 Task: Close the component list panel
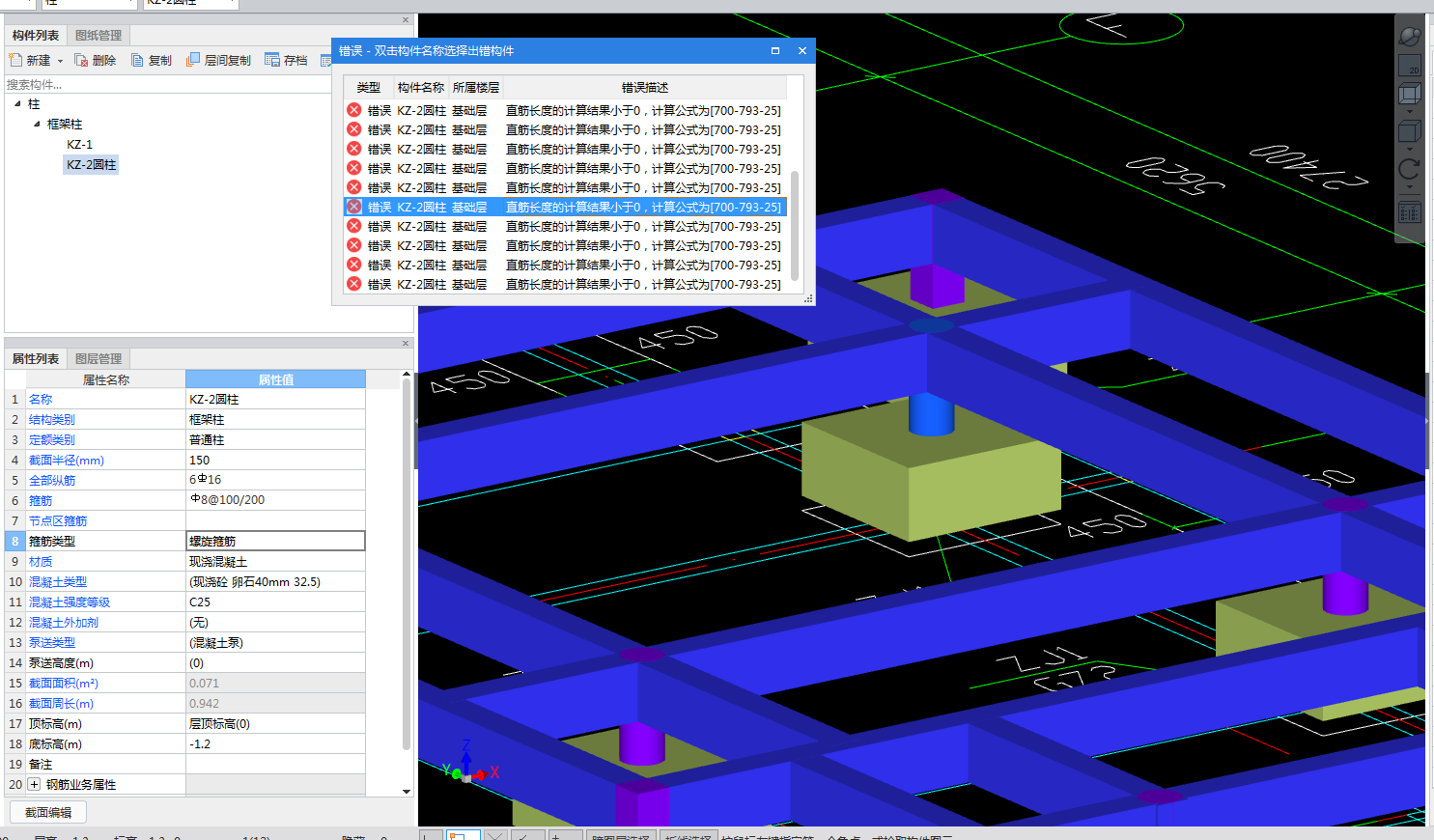[406, 19]
